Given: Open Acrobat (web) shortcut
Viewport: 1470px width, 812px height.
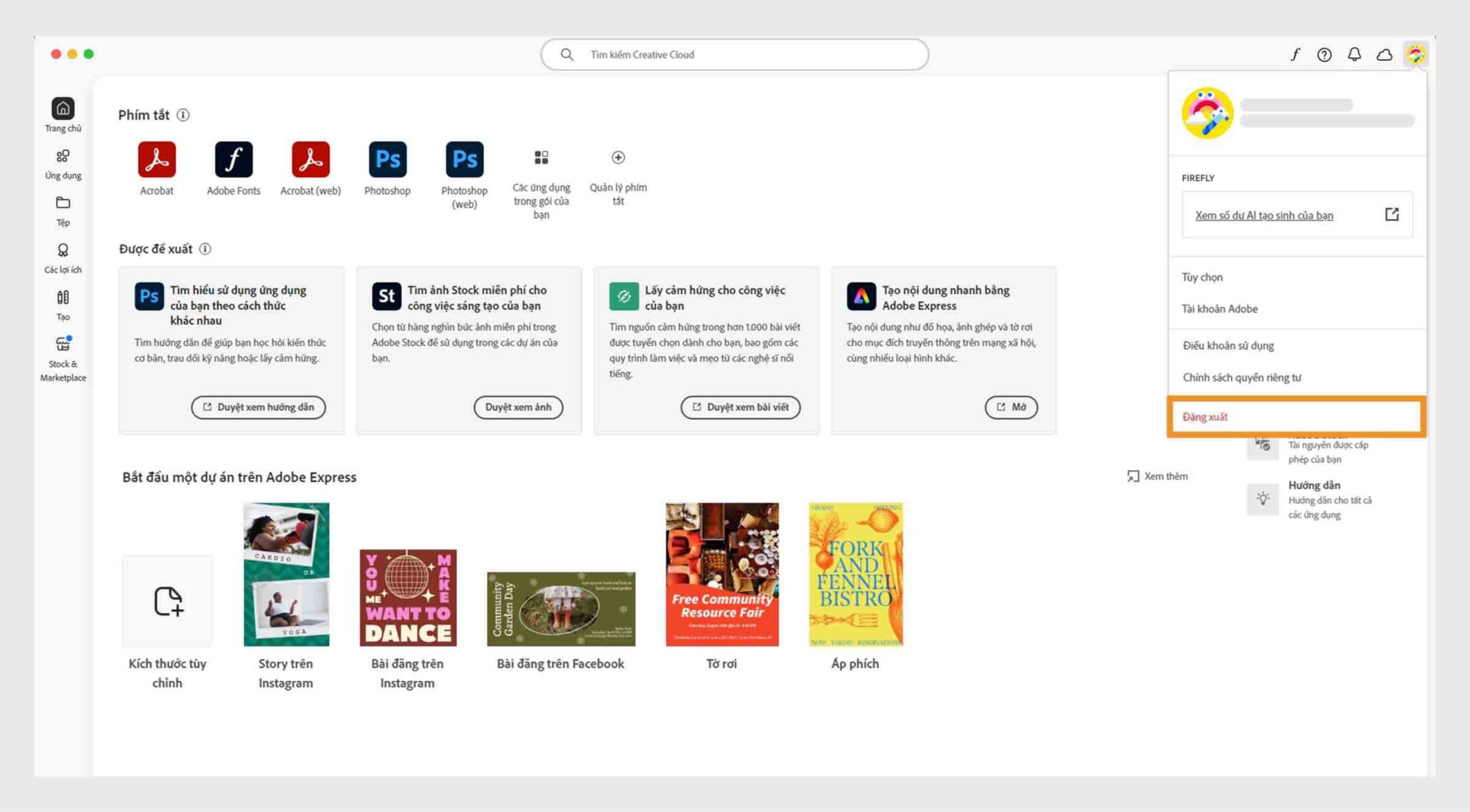Looking at the screenshot, I should point(310,161).
